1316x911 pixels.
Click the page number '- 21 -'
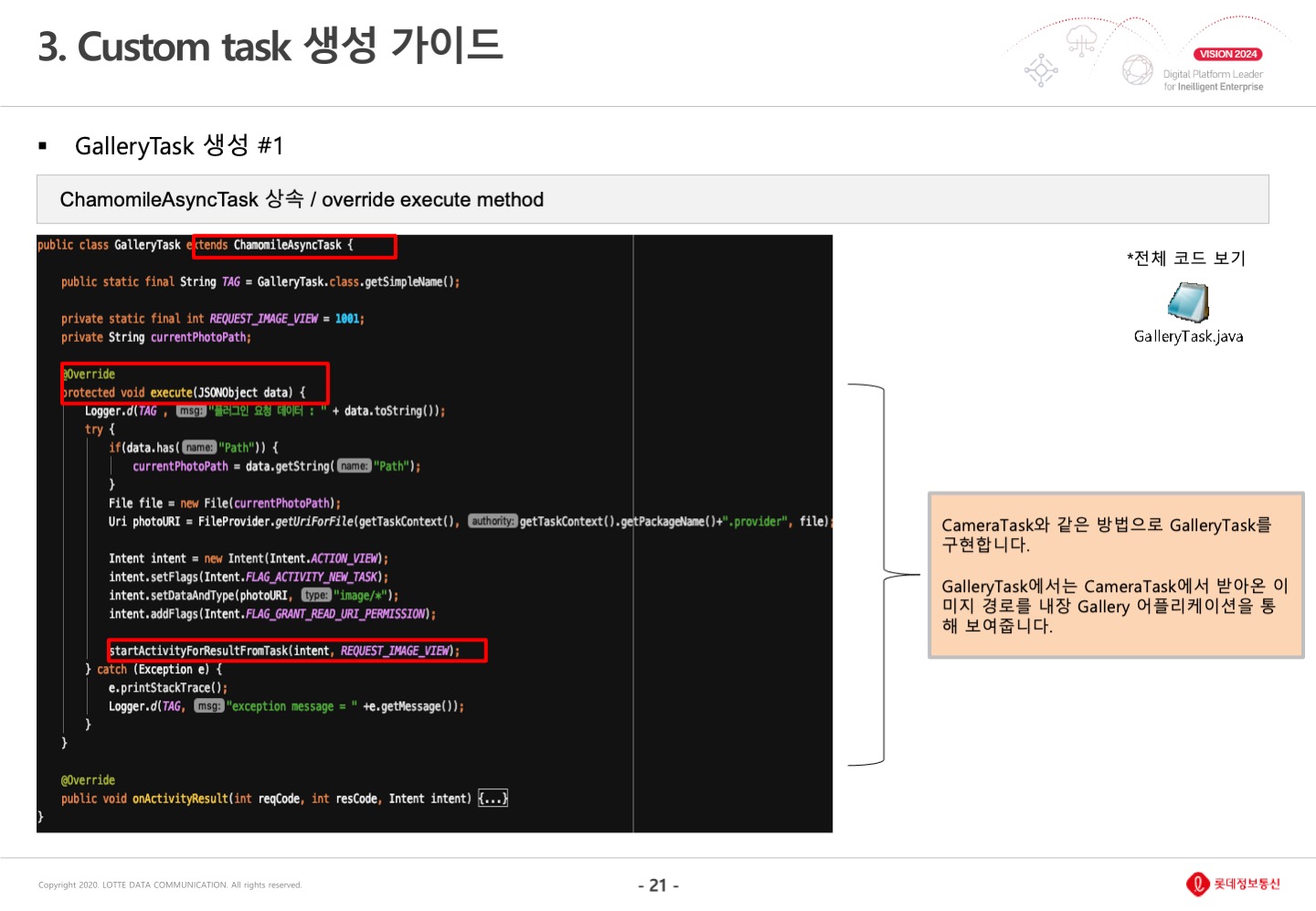[658, 885]
